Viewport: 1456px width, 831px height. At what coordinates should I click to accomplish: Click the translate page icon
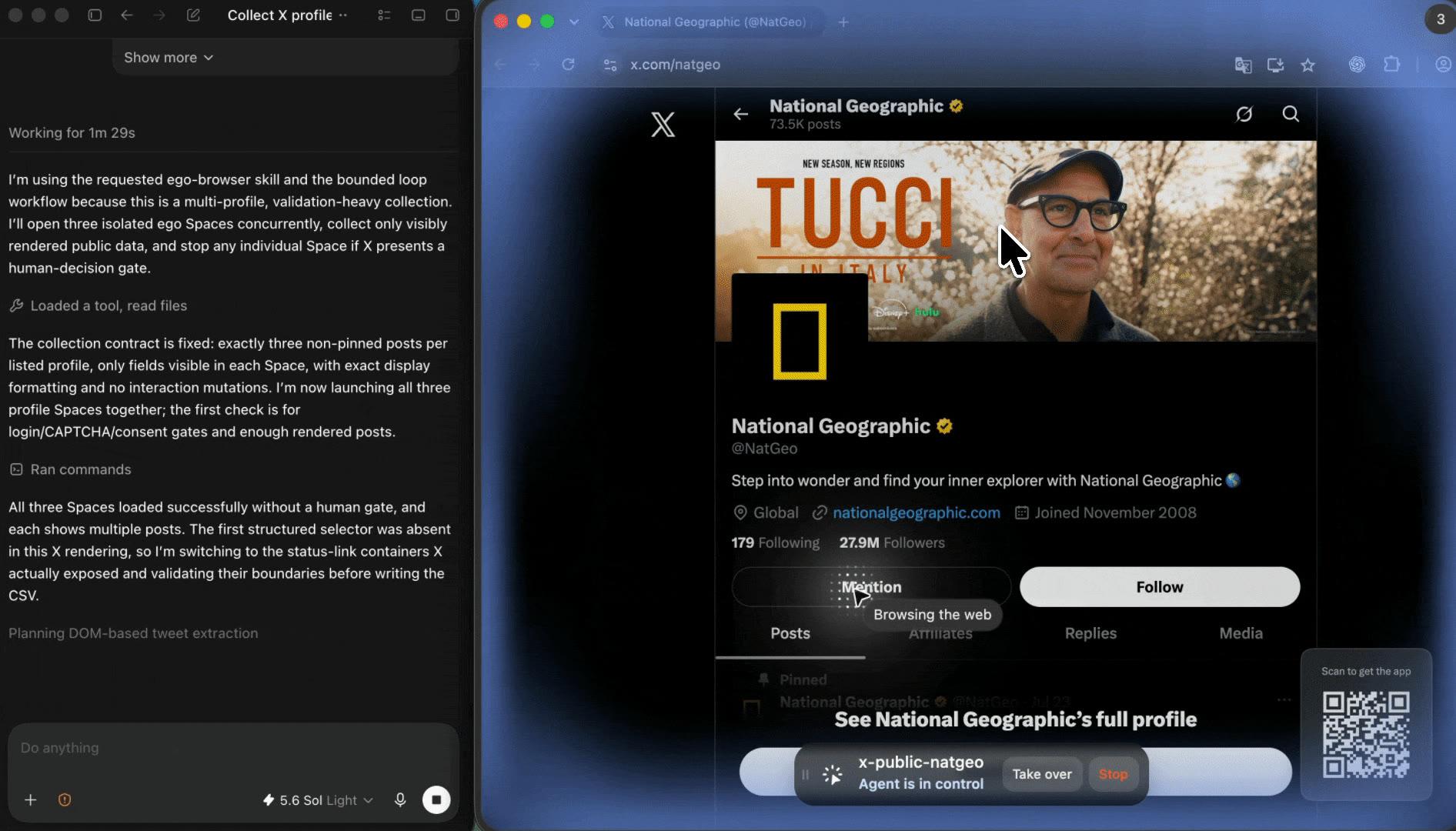tap(1243, 65)
